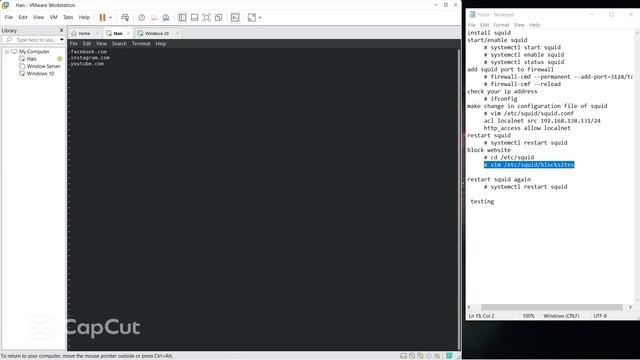Open the terminal Edit menu

(x=87, y=44)
